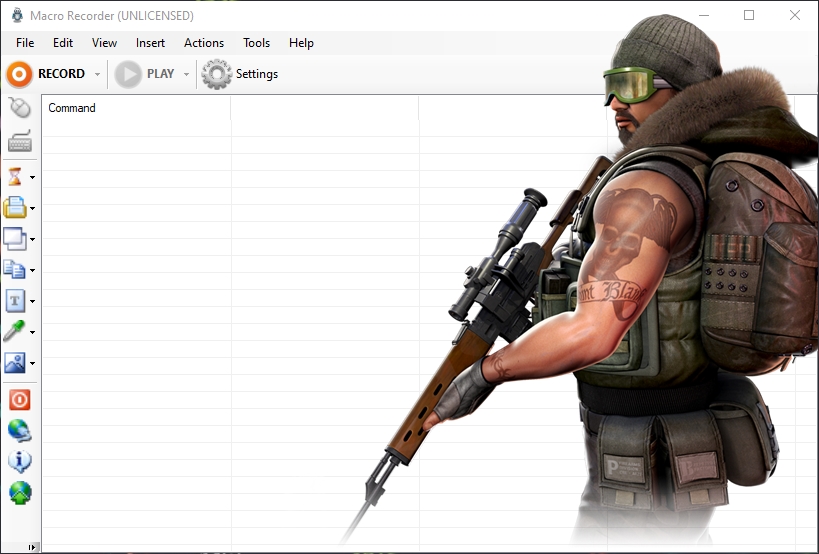819x554 pixels.
Task: Click the clipboard copy documents icon
Action: [15, 269]
